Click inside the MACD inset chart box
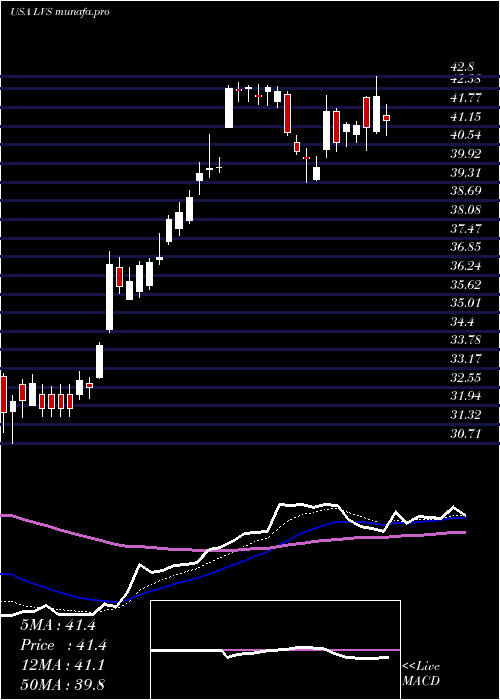Viewport: 500px width, 700px height. click(x=275, y=650)
